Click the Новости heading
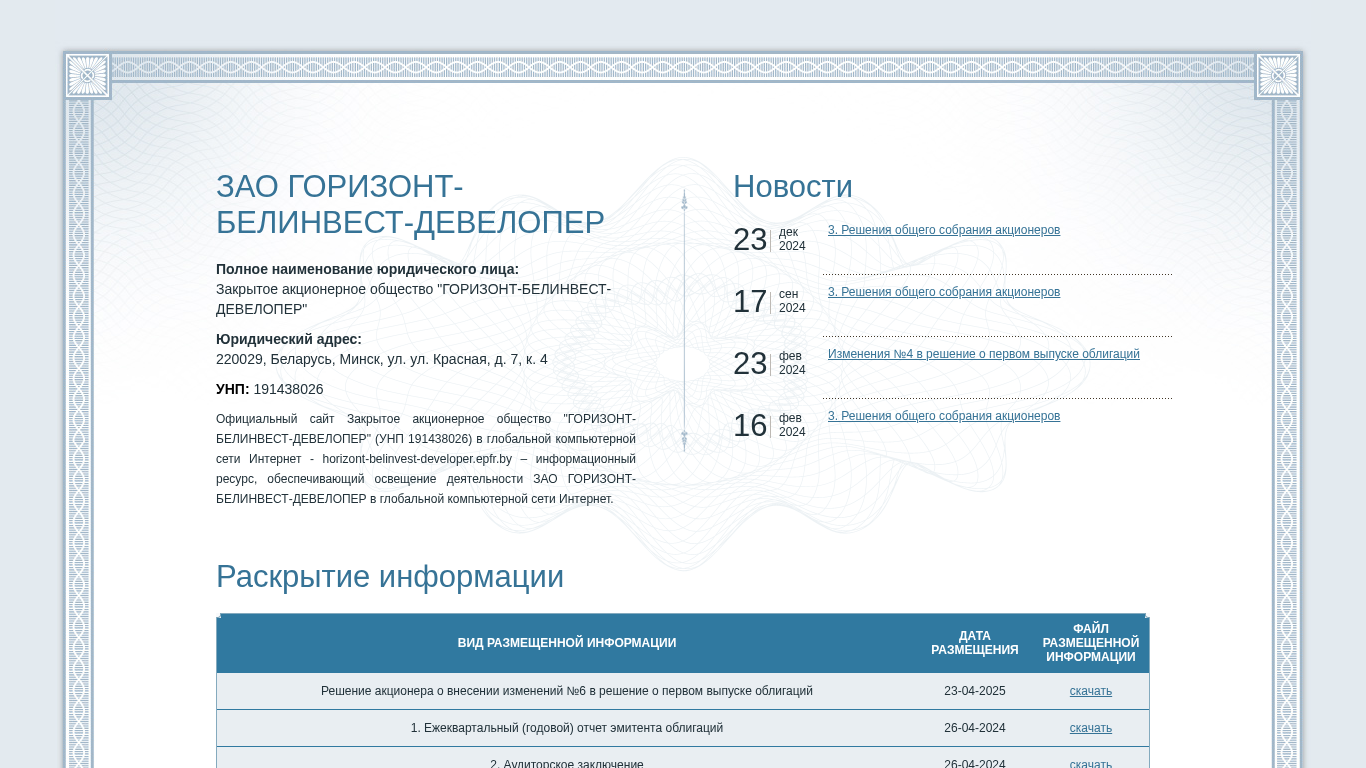The image size is (1366, 768). [x=793, y=187]
